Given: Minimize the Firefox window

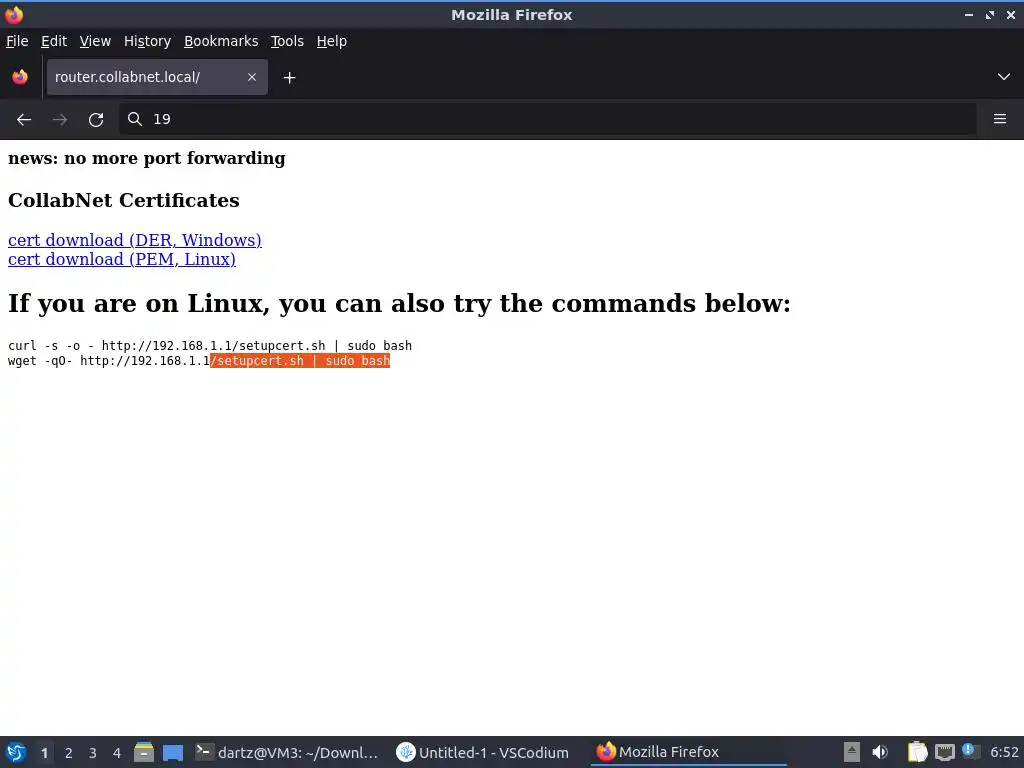Looking at the screenshot, I should [x=968, y=14].
